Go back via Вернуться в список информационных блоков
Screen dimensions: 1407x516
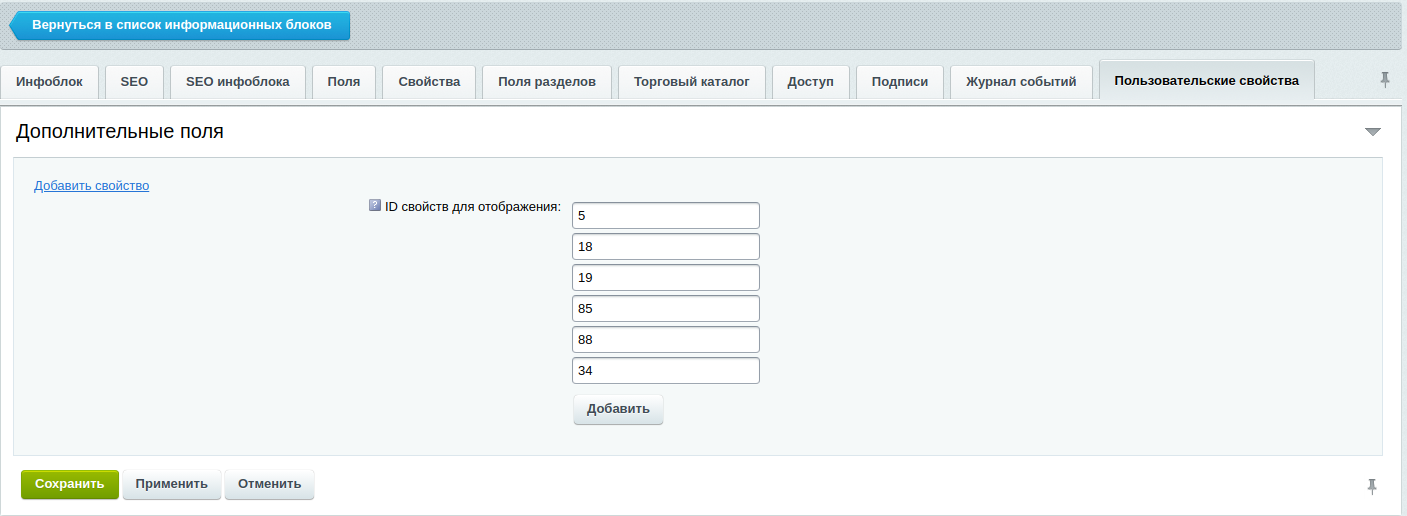coord(180,25)
